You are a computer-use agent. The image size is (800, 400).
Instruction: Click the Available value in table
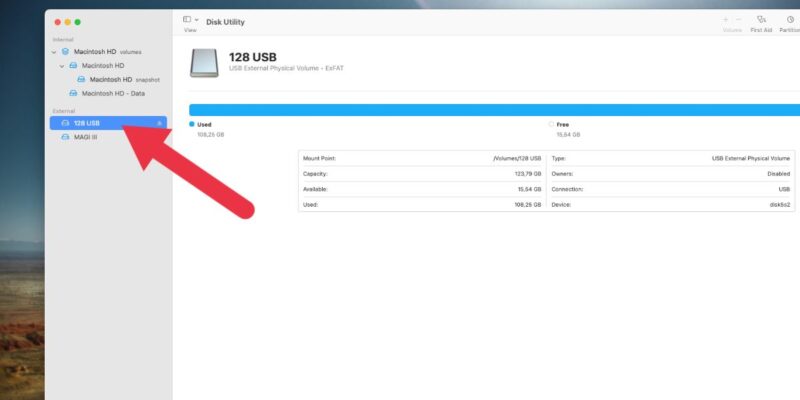[530, 189]
